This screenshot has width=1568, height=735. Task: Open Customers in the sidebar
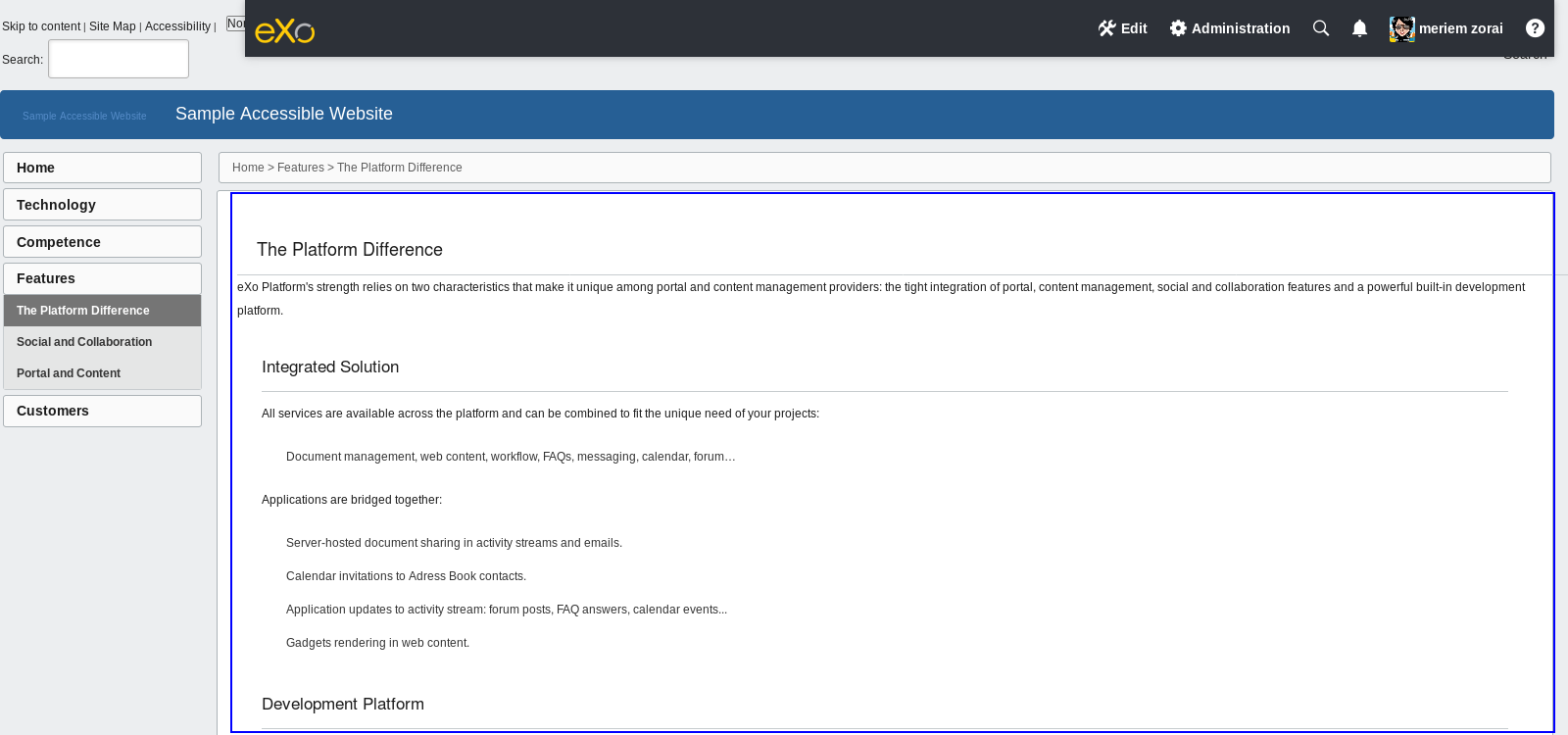pyautogui.click(x=102, y=411)
